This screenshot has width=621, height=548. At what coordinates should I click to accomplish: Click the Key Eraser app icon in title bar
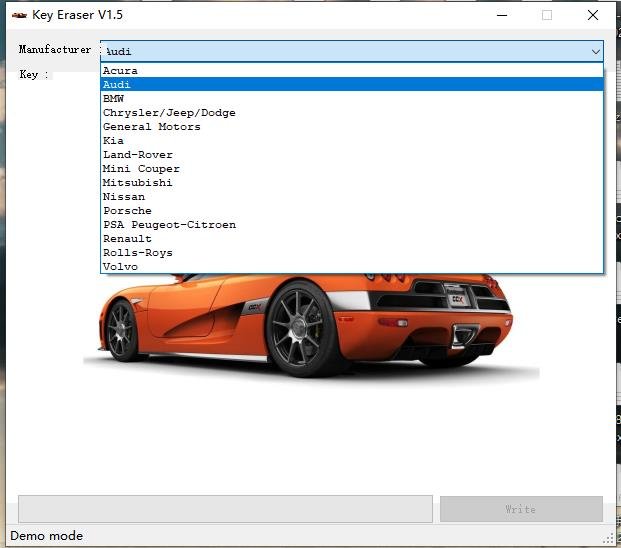click(x=18, y=15)
